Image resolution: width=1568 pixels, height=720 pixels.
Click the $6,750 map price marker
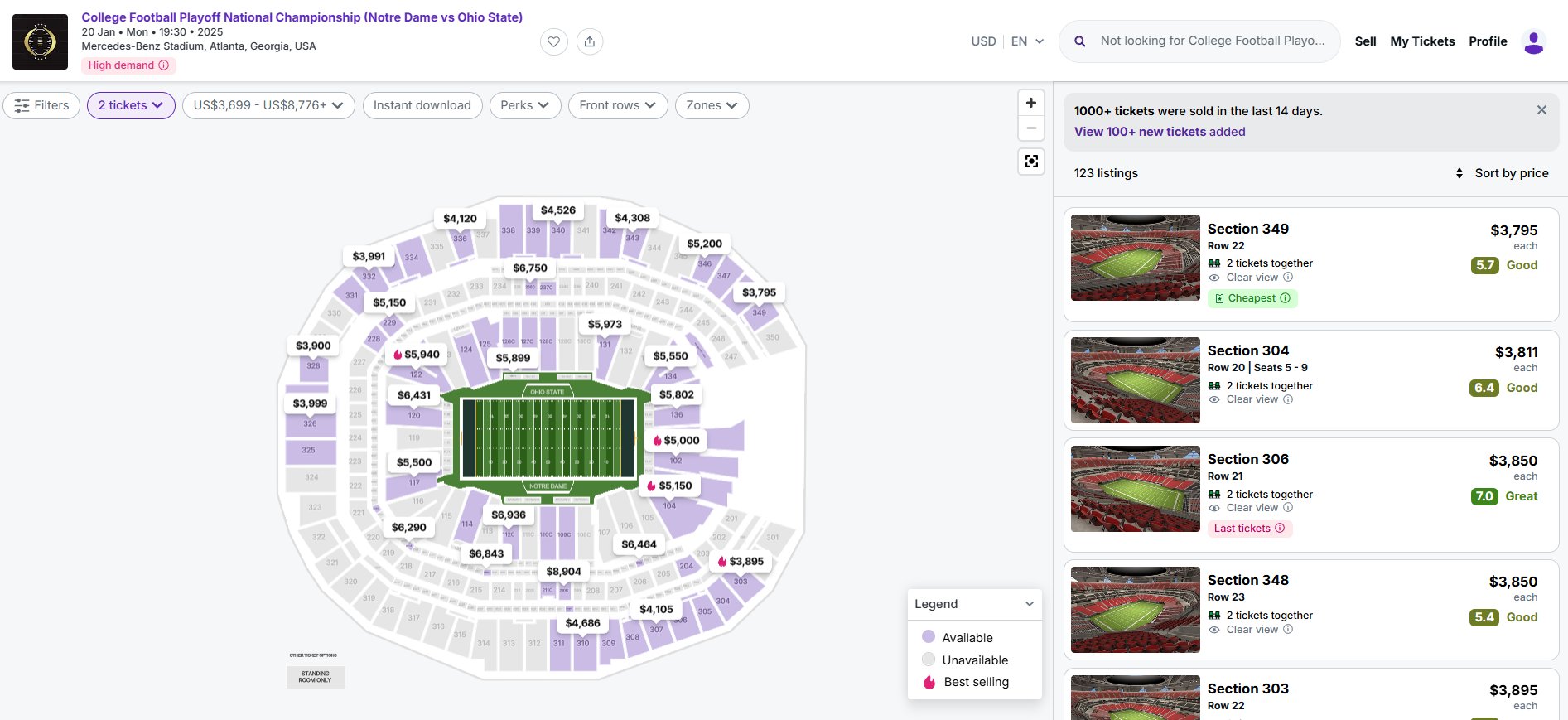[x=530, y=268]
